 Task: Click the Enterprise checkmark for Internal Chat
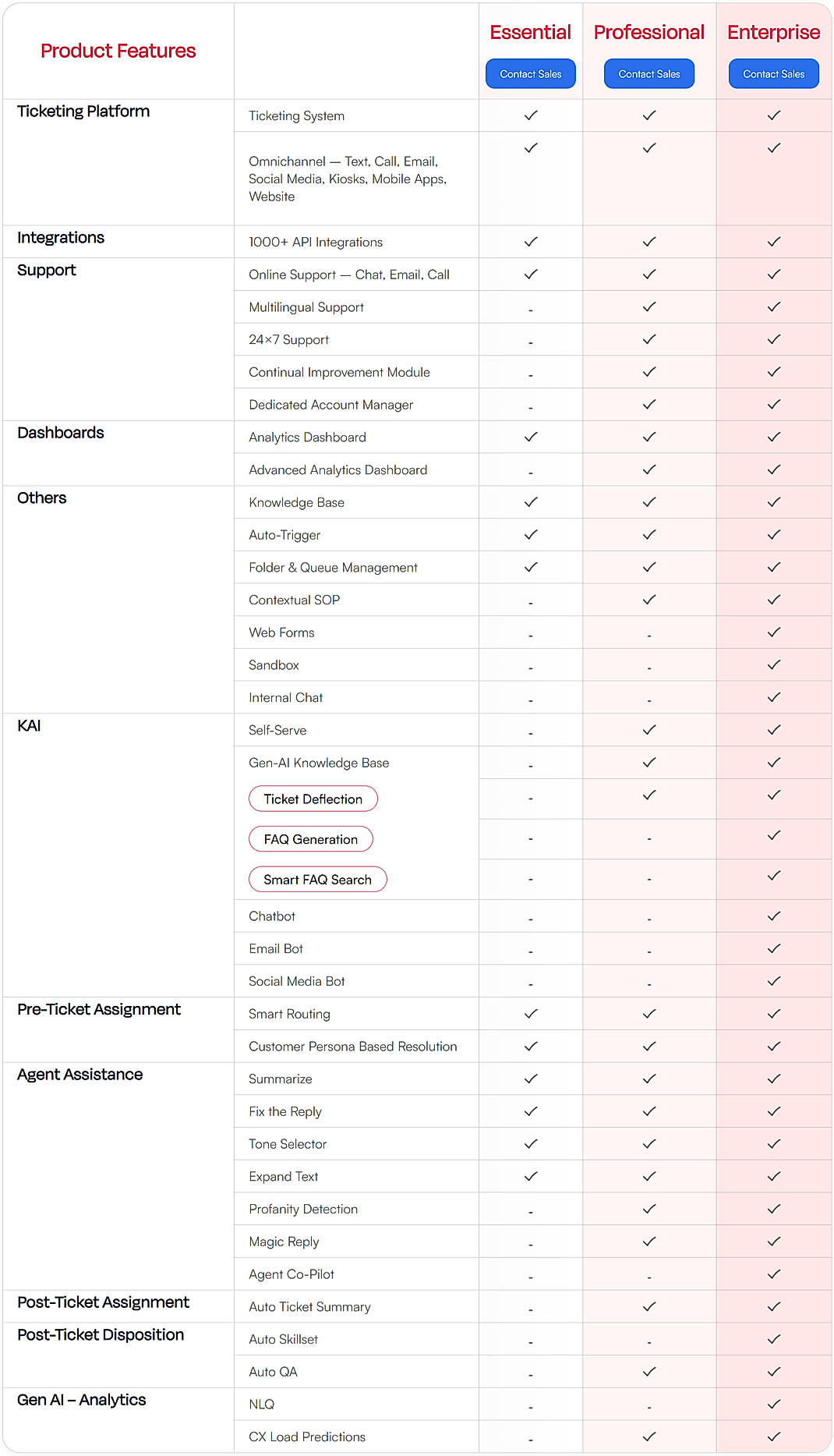(773, 696)
